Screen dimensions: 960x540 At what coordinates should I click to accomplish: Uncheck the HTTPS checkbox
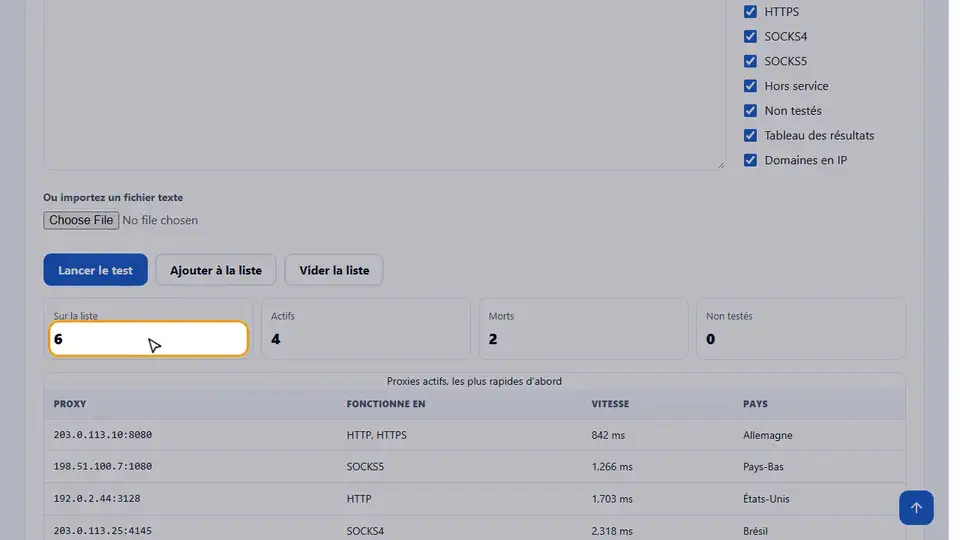pyautogui.click(x=750, y=12)
